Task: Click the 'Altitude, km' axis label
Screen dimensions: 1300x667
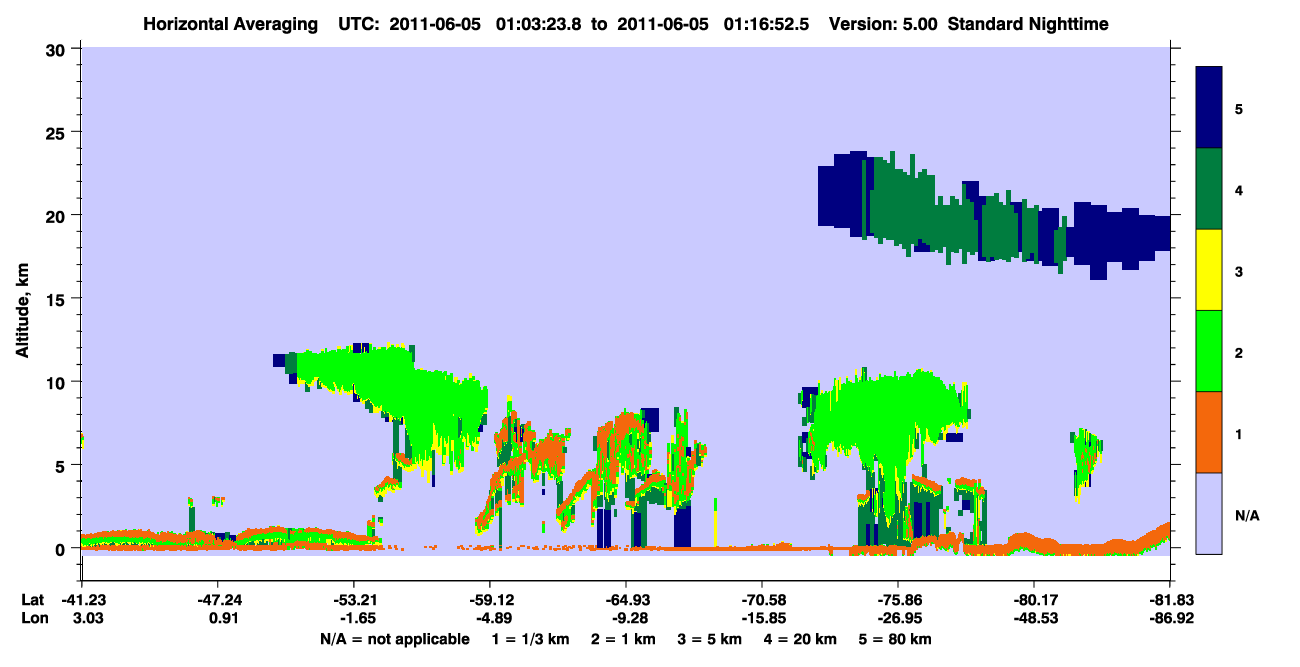Action: (x=23, y=312)
